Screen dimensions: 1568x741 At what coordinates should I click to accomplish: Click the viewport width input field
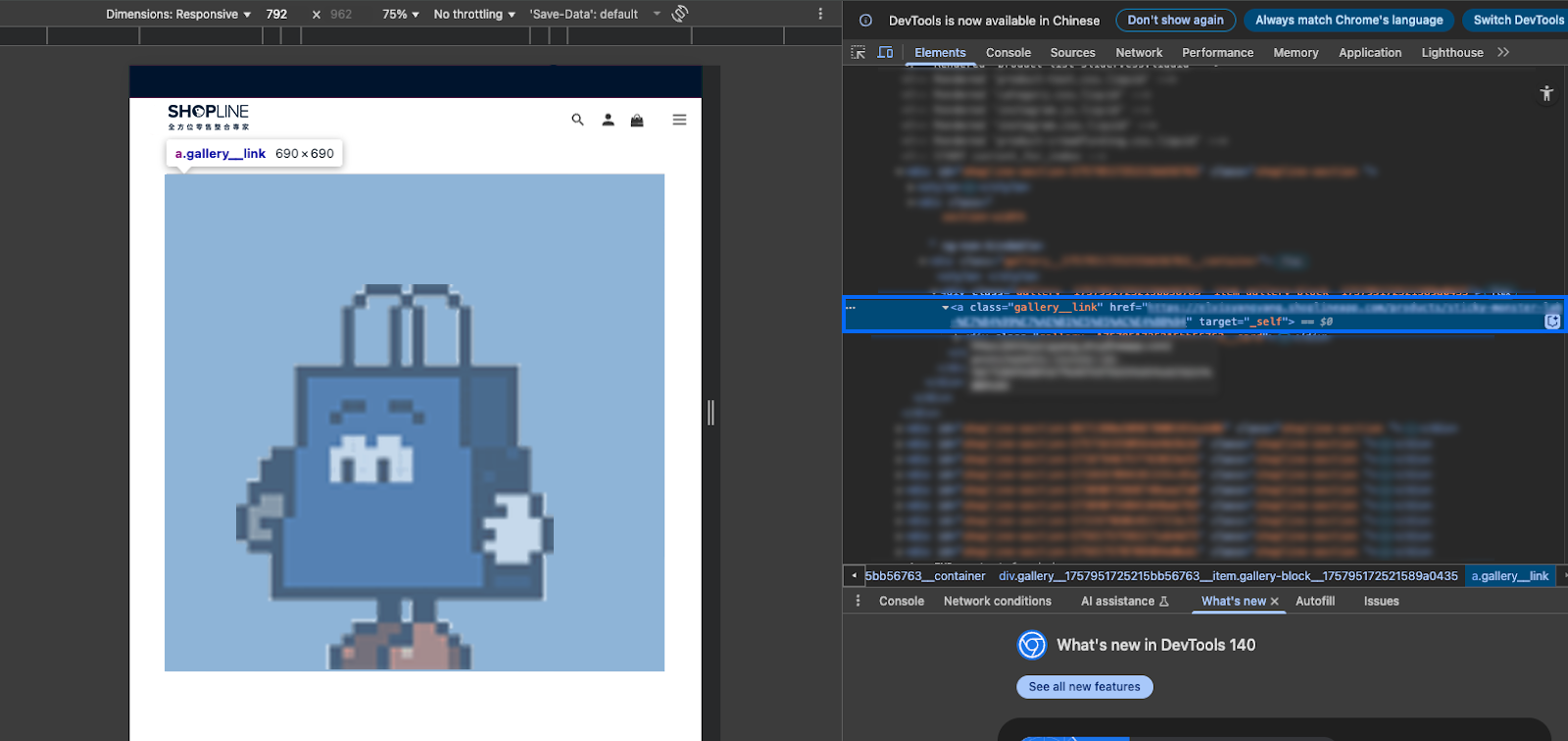tap(277, 14)
